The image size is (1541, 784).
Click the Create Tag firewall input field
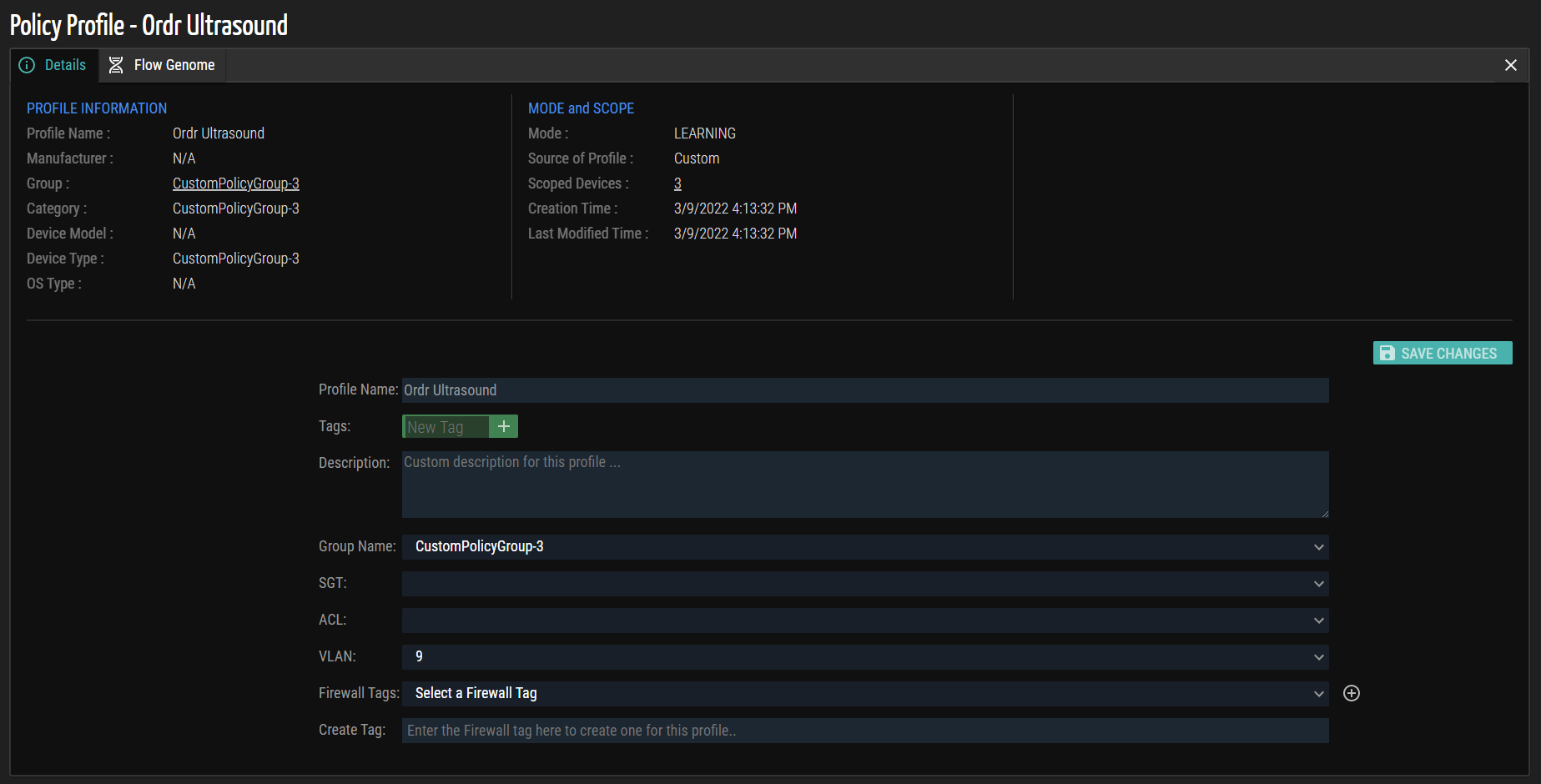[864, 731]
